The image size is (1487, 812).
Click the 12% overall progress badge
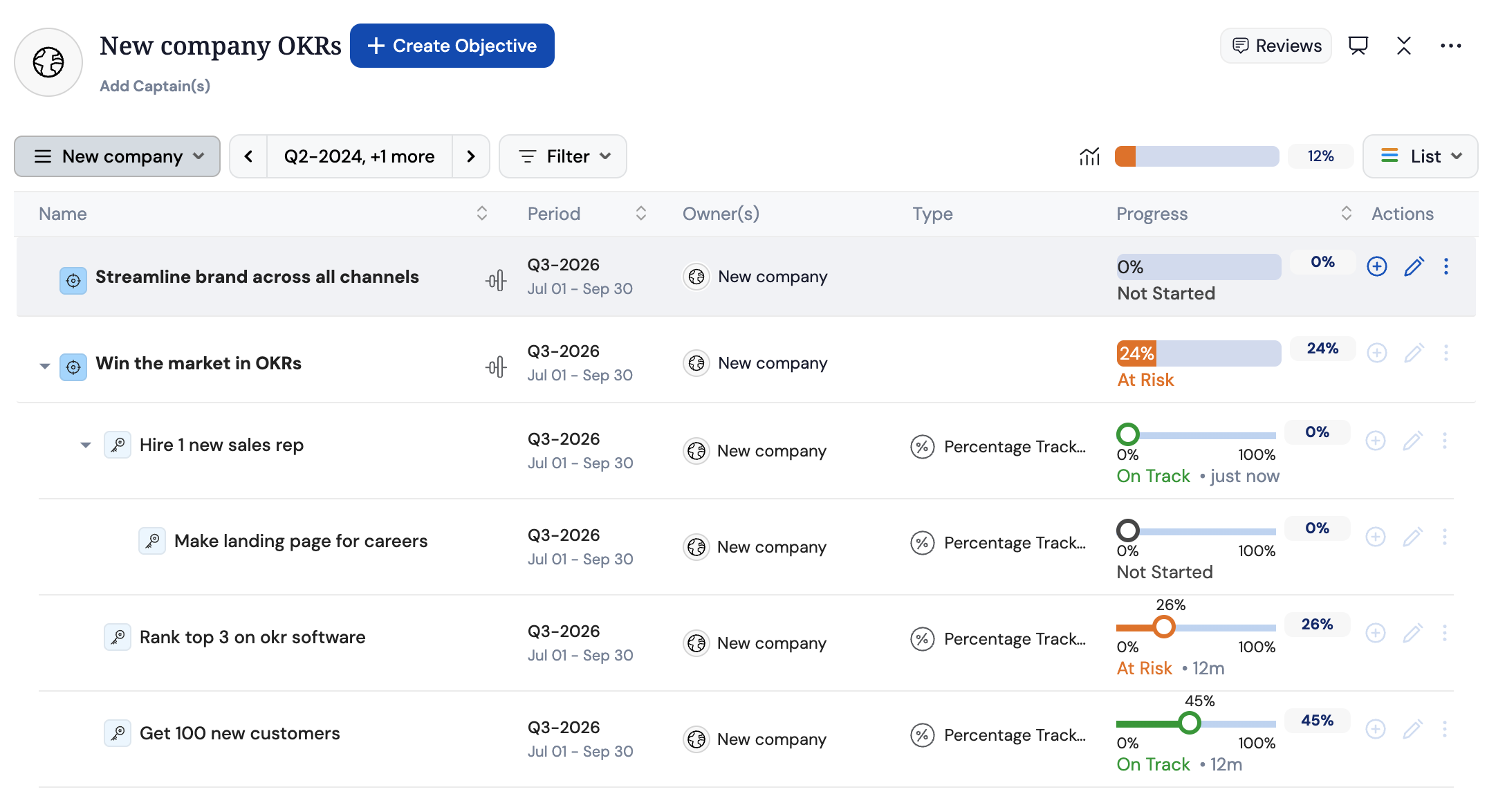tap(1320, 156)
